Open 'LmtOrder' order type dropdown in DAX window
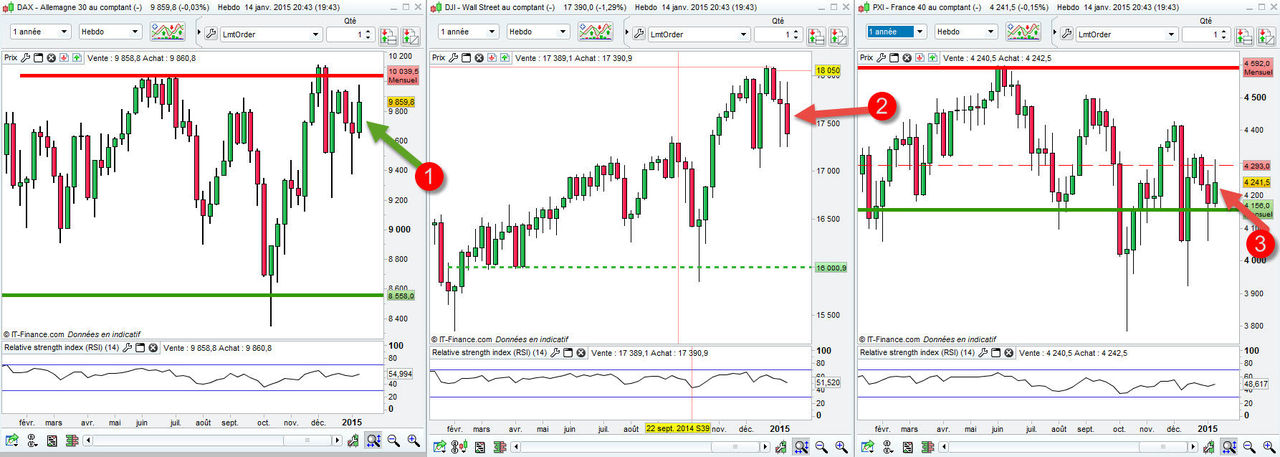Image resolution: width=1280 pixels, height=457 pixels. point(271,34)
